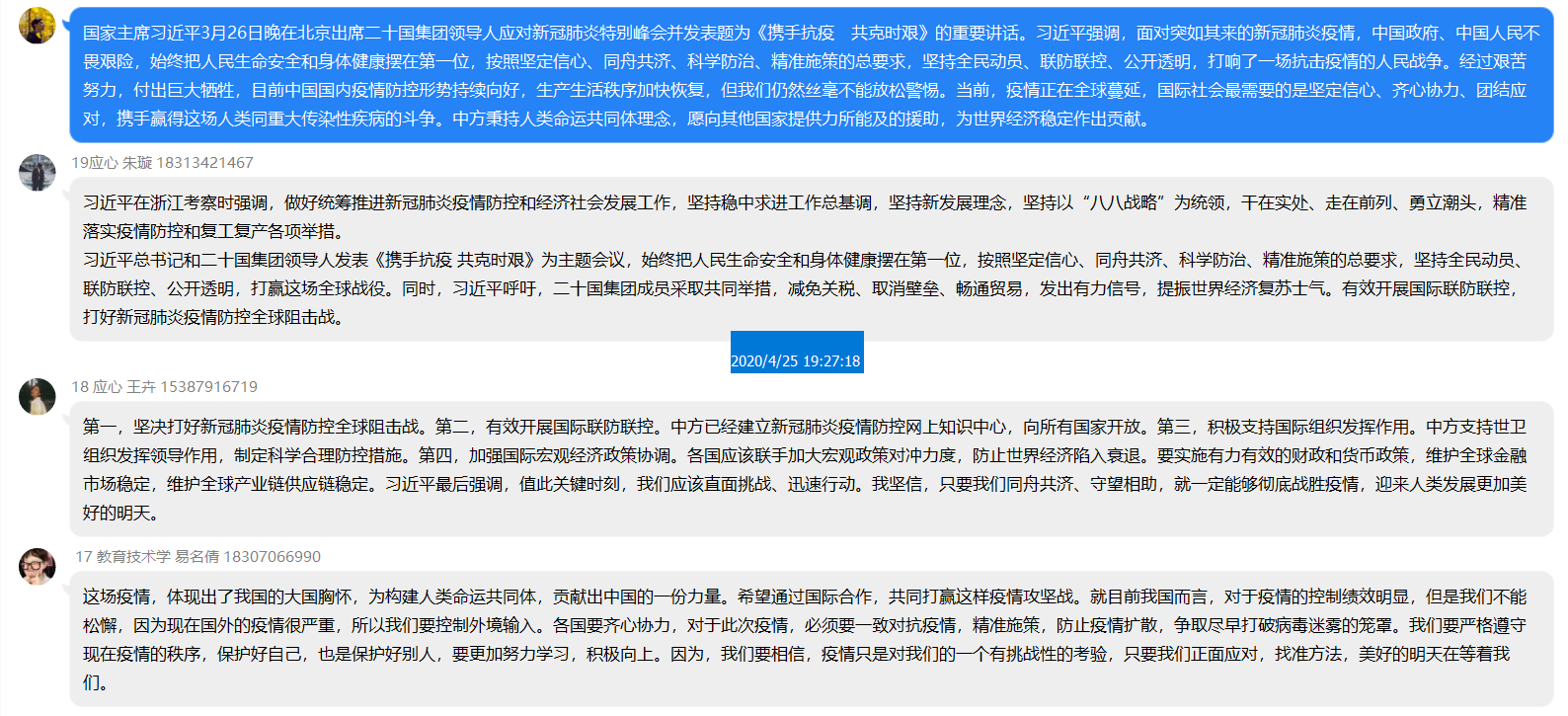Click phone number 18313421467 in sender line
1568x716 pixels.
coord(205,163)
